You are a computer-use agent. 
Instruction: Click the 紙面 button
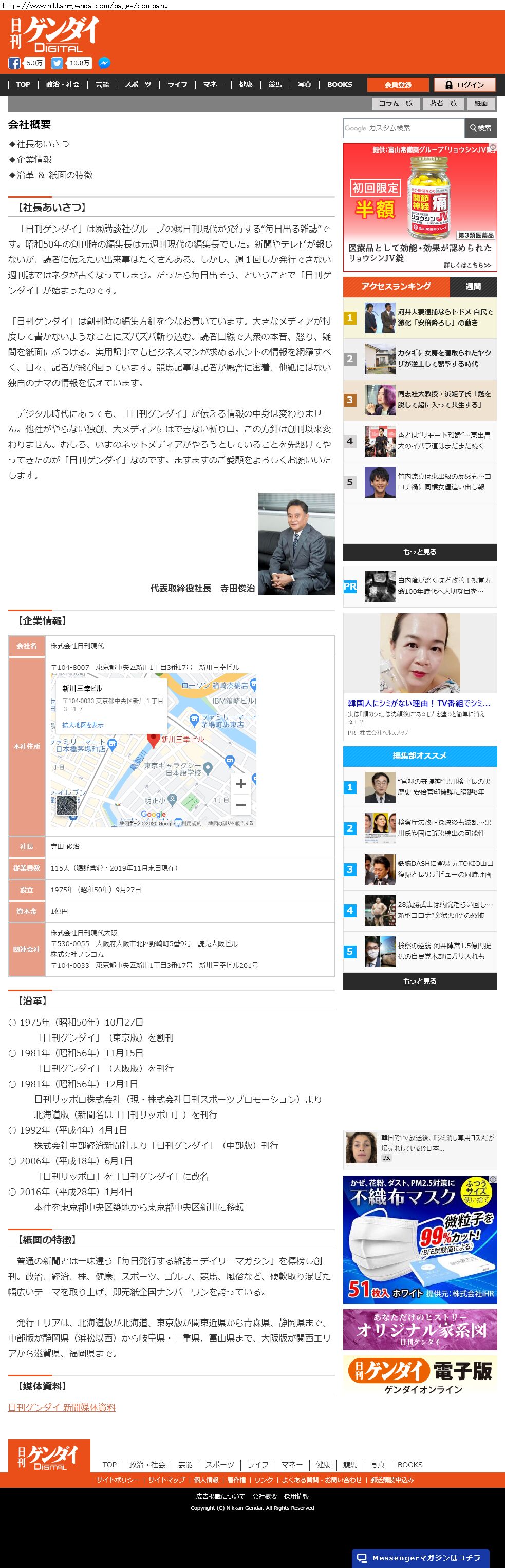click(x=481, y=103)
